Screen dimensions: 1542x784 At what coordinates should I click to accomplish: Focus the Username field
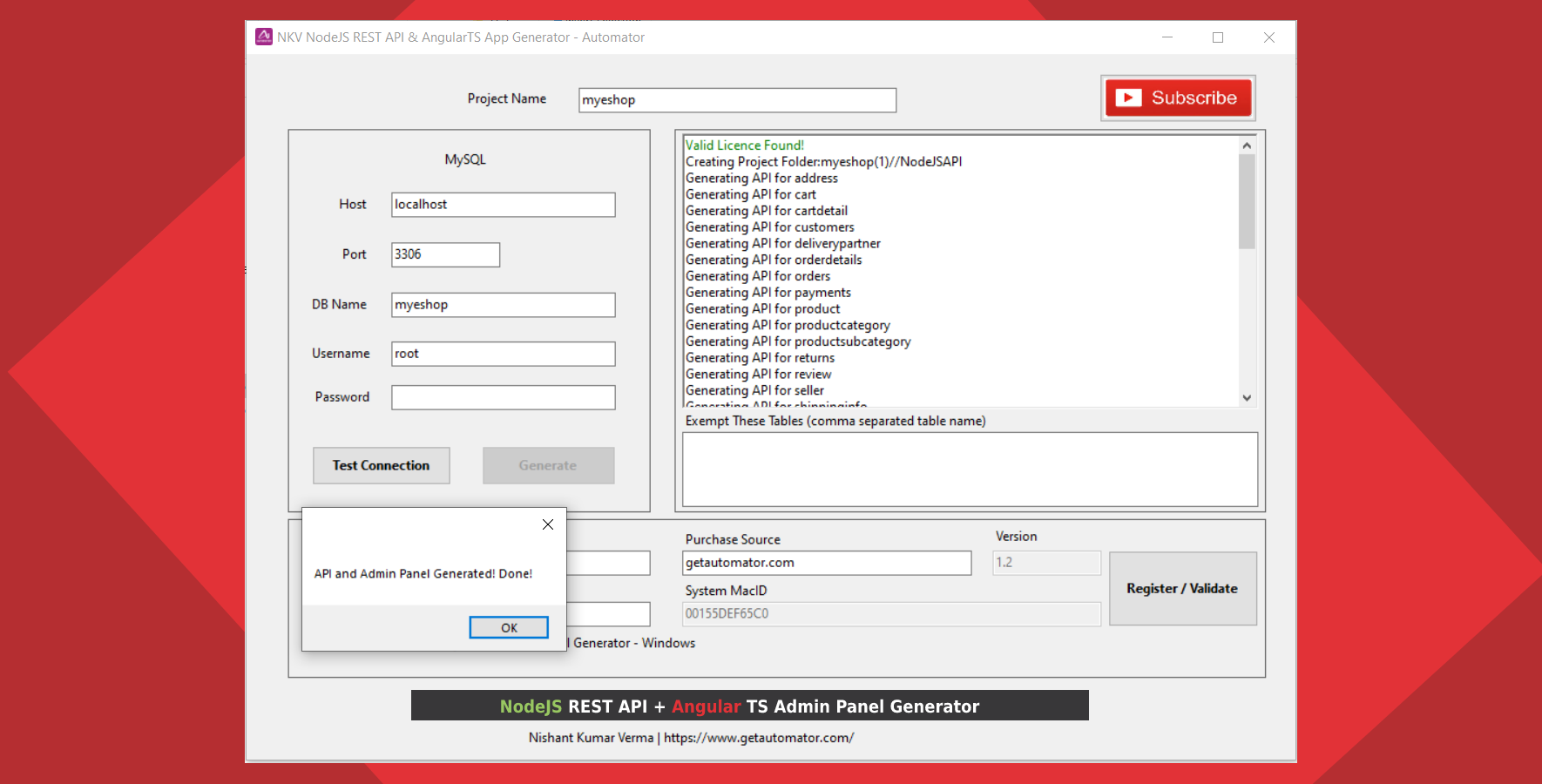pyautogui.click(x=504, y=354)
